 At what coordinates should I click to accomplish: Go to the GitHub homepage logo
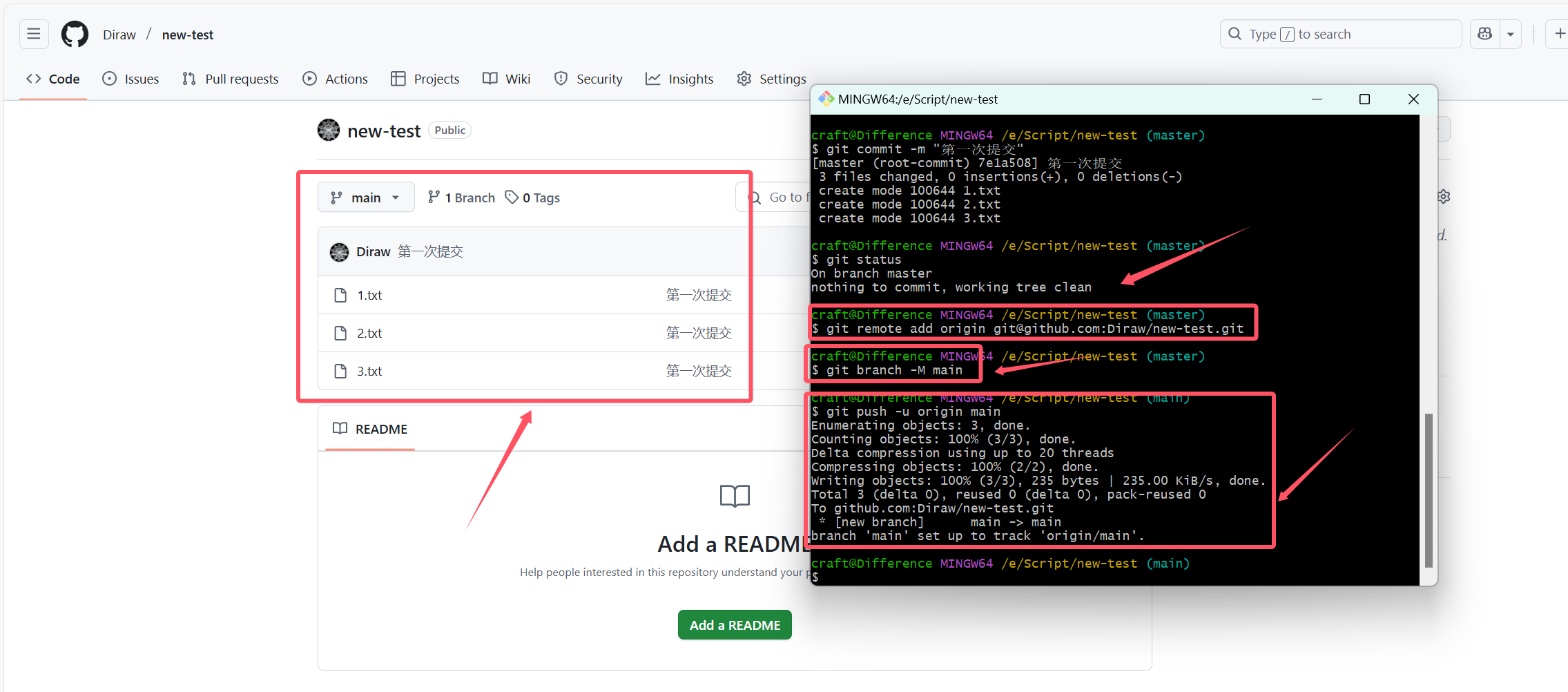75,34
